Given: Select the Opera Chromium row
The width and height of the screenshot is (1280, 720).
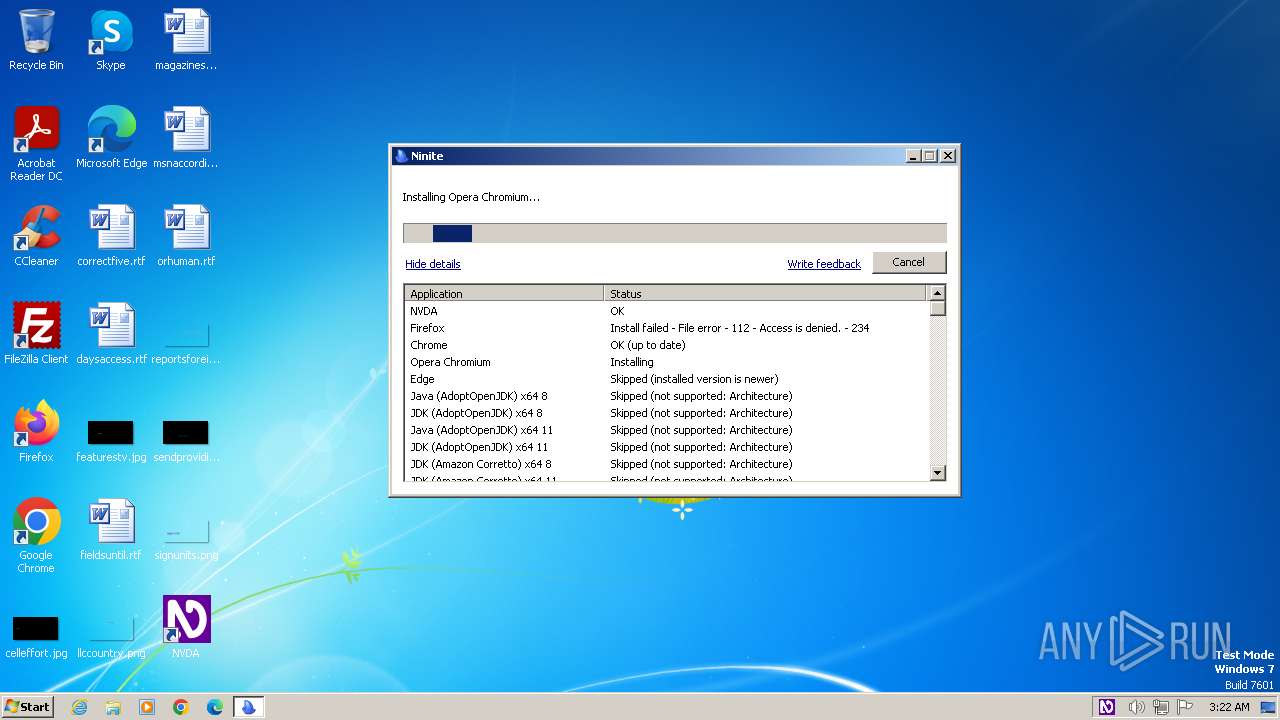Looking at the screenshot, I should [667, 362].
